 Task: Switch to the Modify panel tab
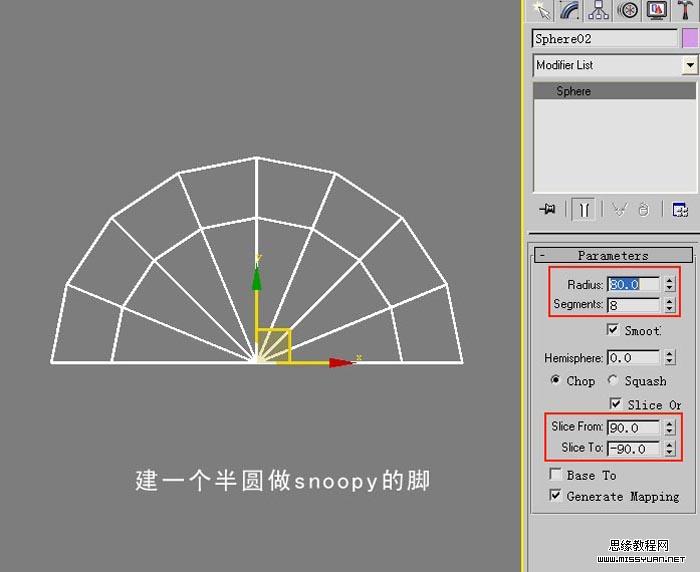pos(570,10)
